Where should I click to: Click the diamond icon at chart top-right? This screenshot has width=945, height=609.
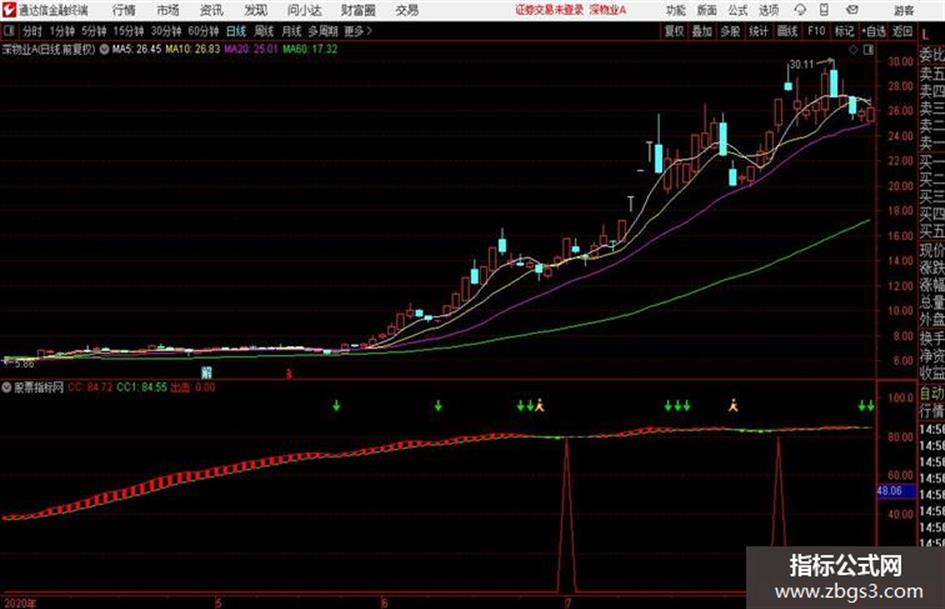point(853,50)
